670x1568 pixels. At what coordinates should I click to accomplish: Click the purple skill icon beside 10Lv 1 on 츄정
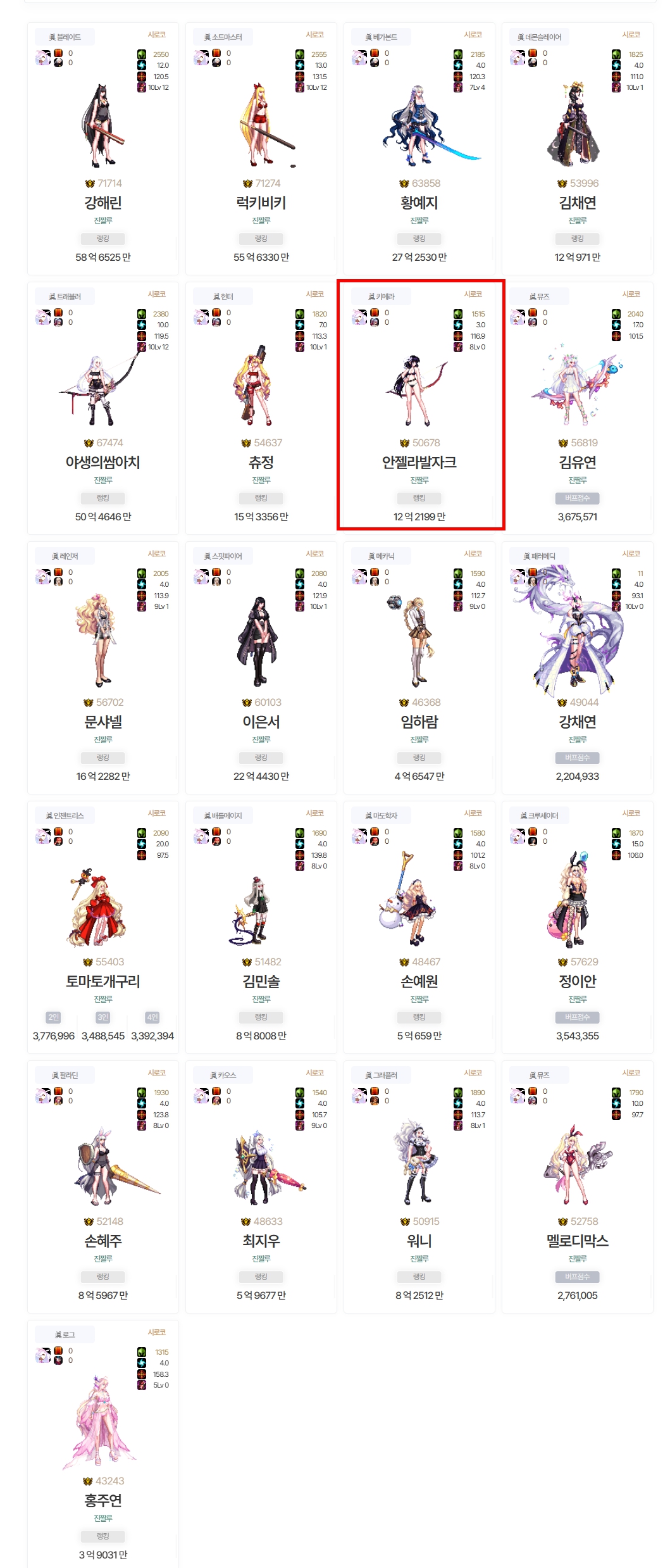[x=300, y=347]
